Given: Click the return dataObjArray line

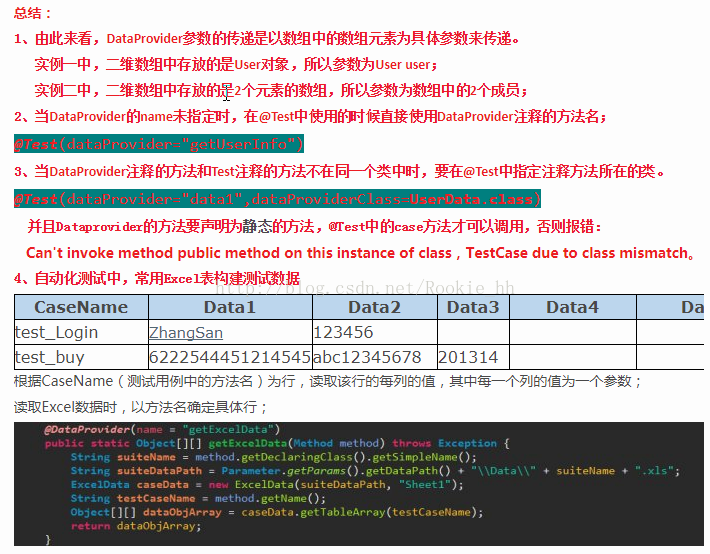Looking at the screenshot, I should (136, 526).
